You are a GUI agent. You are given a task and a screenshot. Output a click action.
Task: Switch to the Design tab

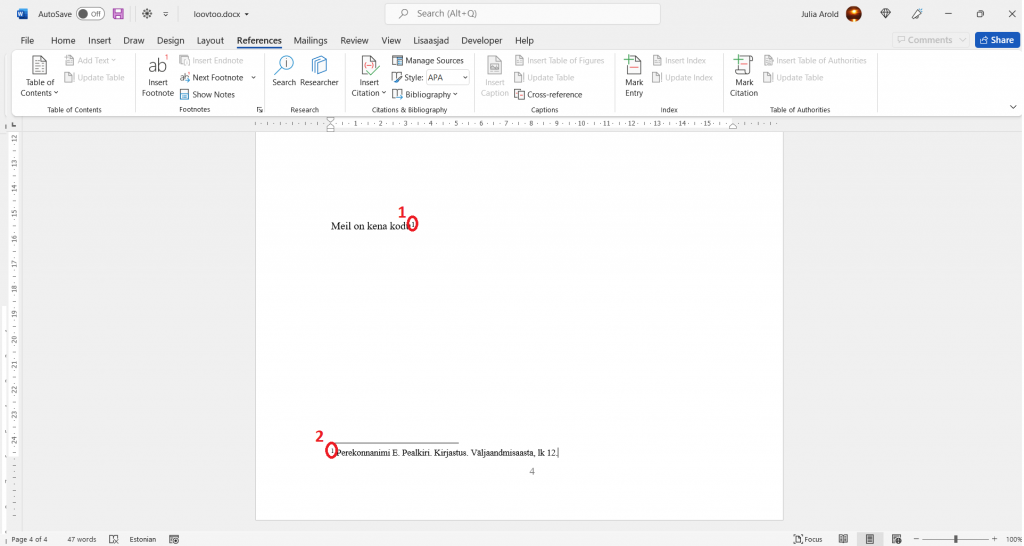pyautogui.click(x=170, y=40)
